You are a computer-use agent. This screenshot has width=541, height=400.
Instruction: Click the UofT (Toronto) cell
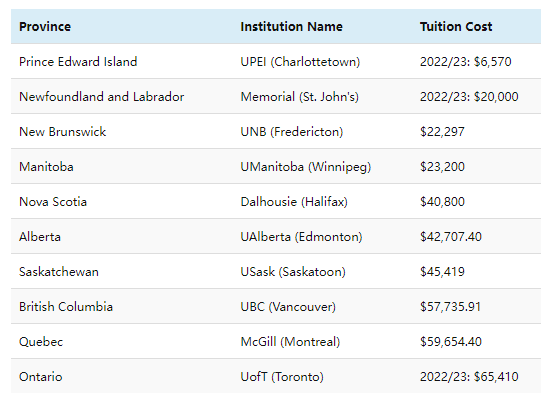tap(282, 377)
